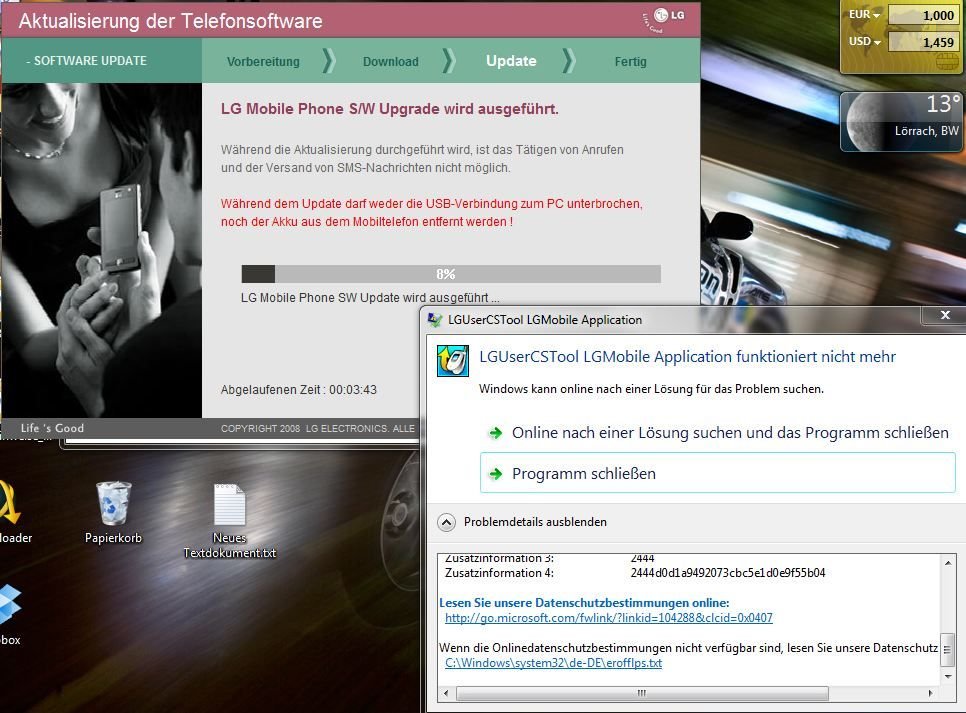Click the phone photo in updater window
Image resolution: width=966 pixels, height=713 pixels.
point(102,250)
